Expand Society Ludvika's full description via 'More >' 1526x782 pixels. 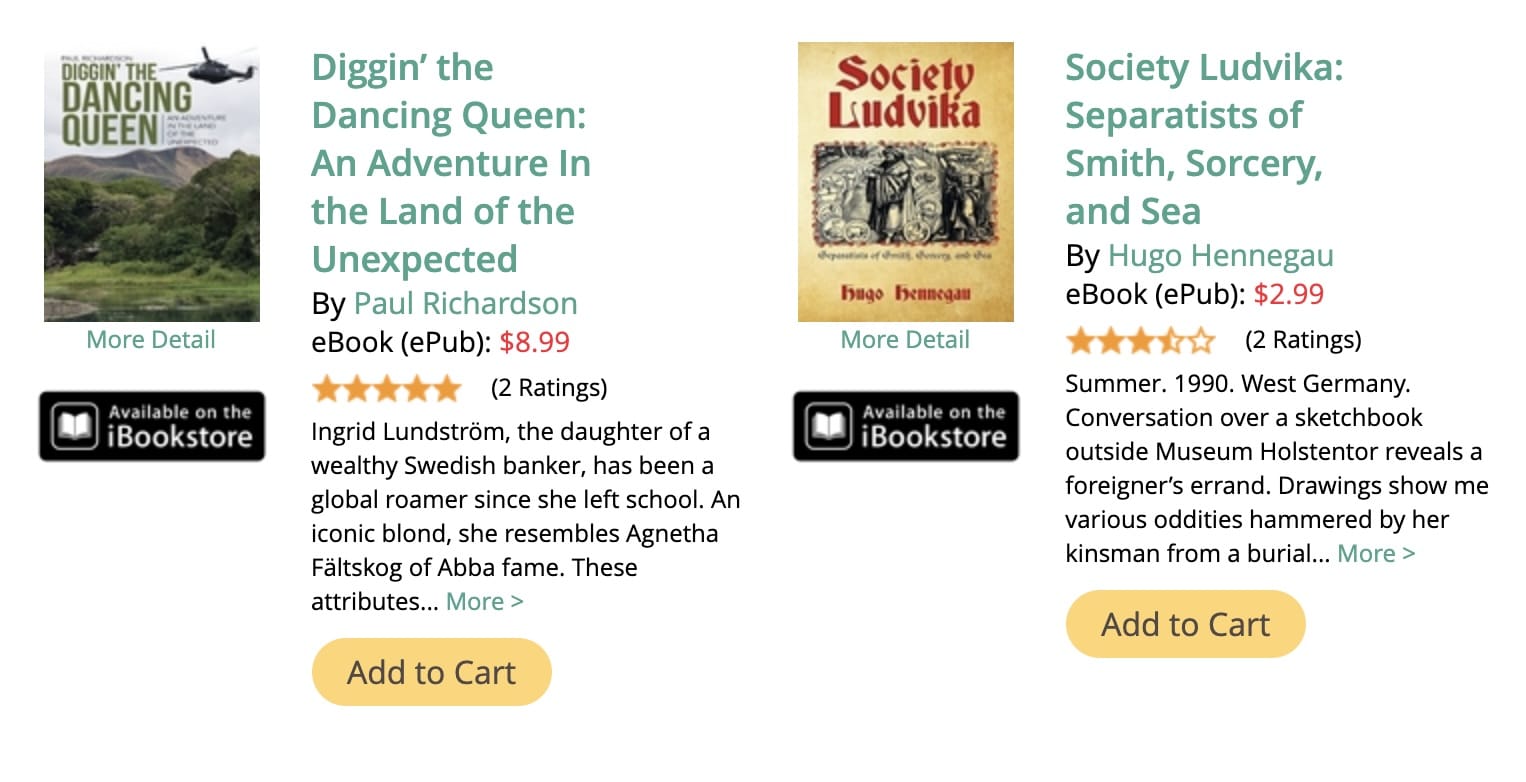[x=1375, y=553]
